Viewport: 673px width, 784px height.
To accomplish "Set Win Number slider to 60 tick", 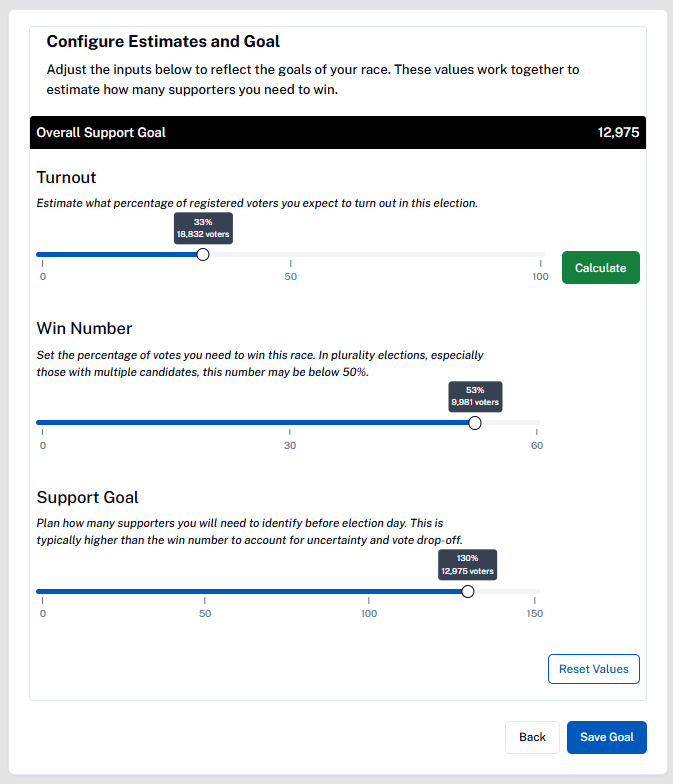I will 536,423.
